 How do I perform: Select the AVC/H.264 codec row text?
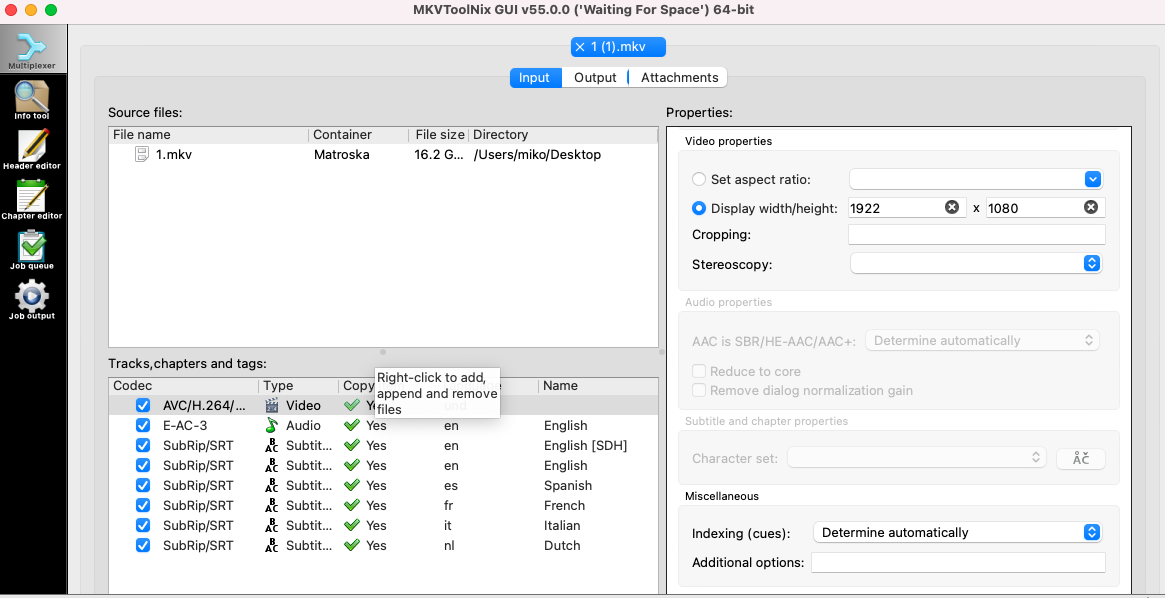(x=204, y=406)
